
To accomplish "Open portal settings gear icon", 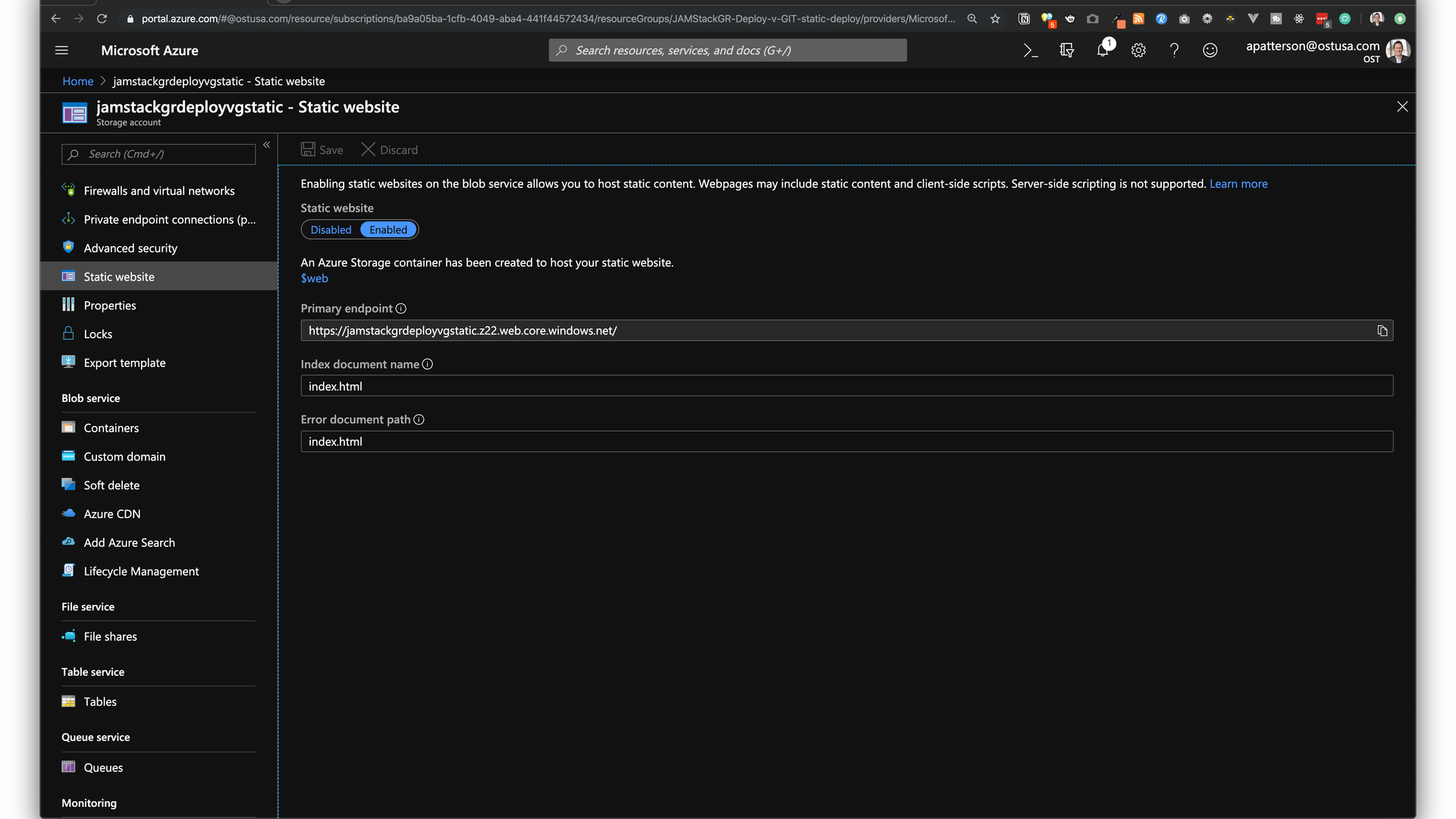I will point(1138,51).
